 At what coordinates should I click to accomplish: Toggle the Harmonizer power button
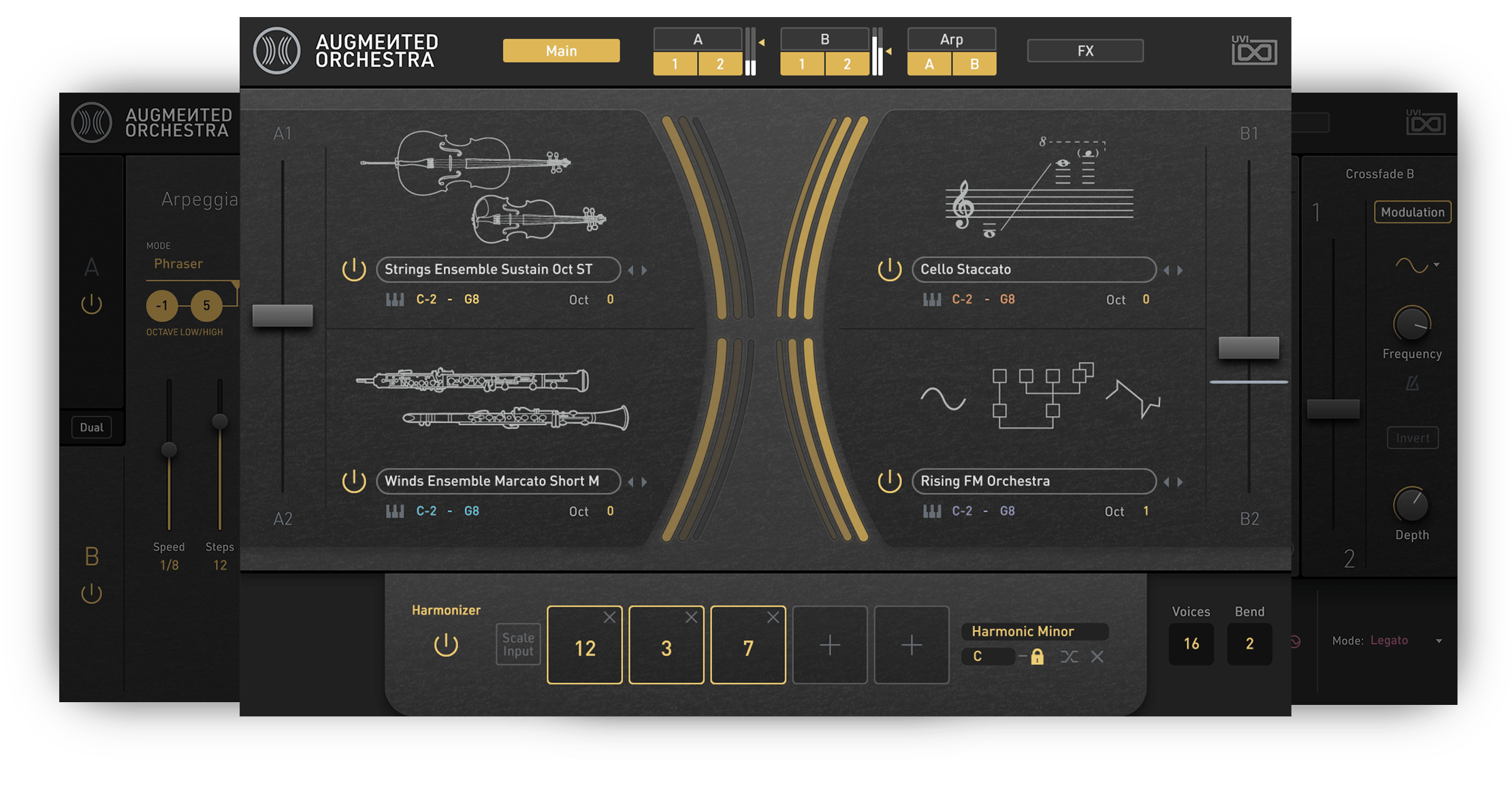tap(446, 644)
